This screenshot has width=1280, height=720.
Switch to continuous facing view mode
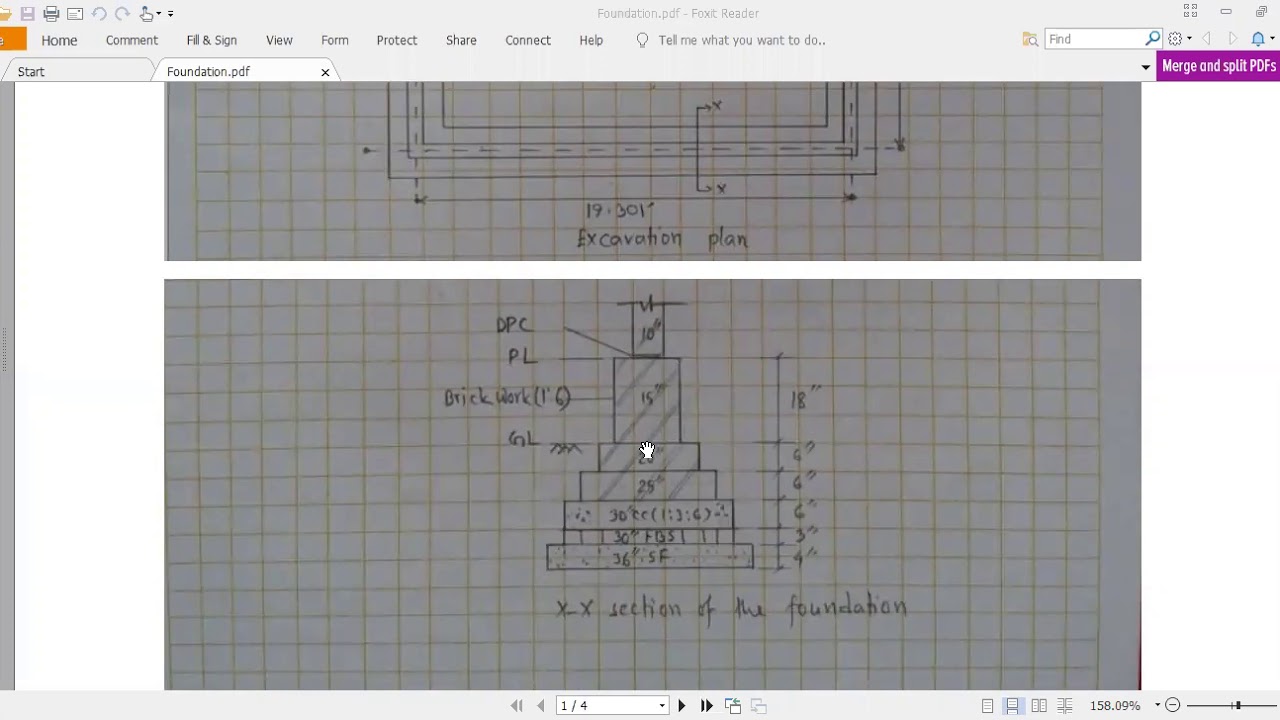pyautogui.click(x=1065, y=706)
